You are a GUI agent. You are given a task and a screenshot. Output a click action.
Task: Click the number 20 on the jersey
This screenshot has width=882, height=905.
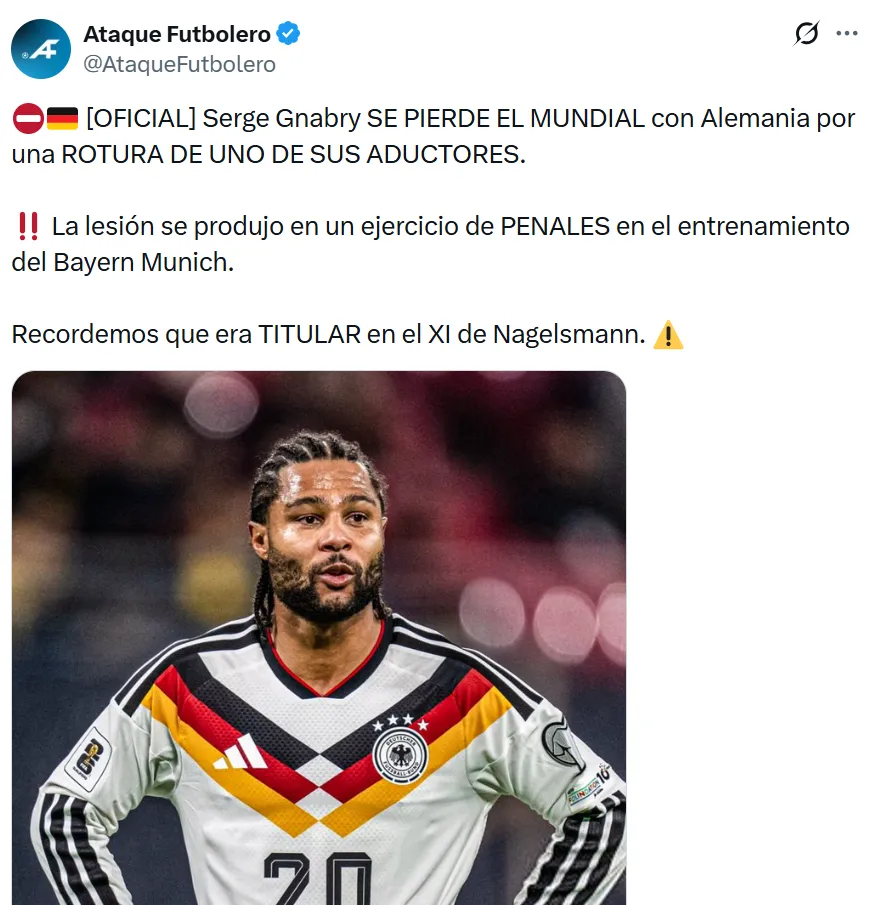pyautogui.click(x=317, y=878)
